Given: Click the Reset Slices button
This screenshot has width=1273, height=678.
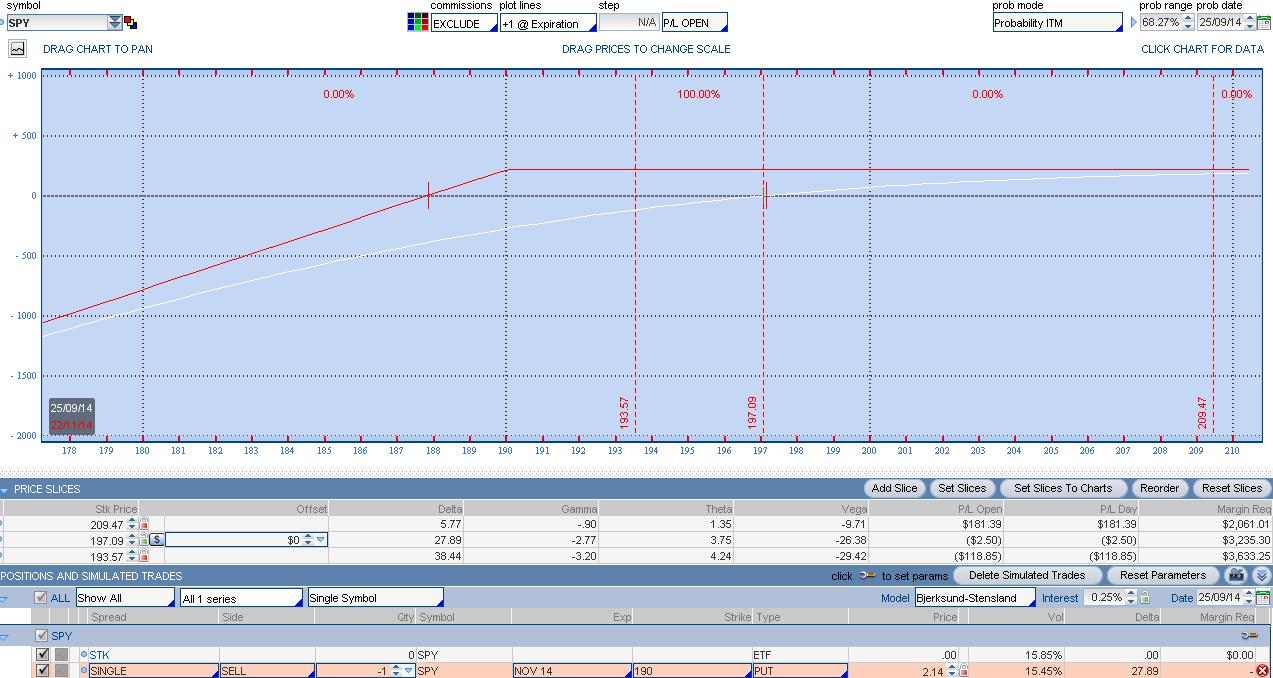Looking at the screenshot, I should point(1232,488).
